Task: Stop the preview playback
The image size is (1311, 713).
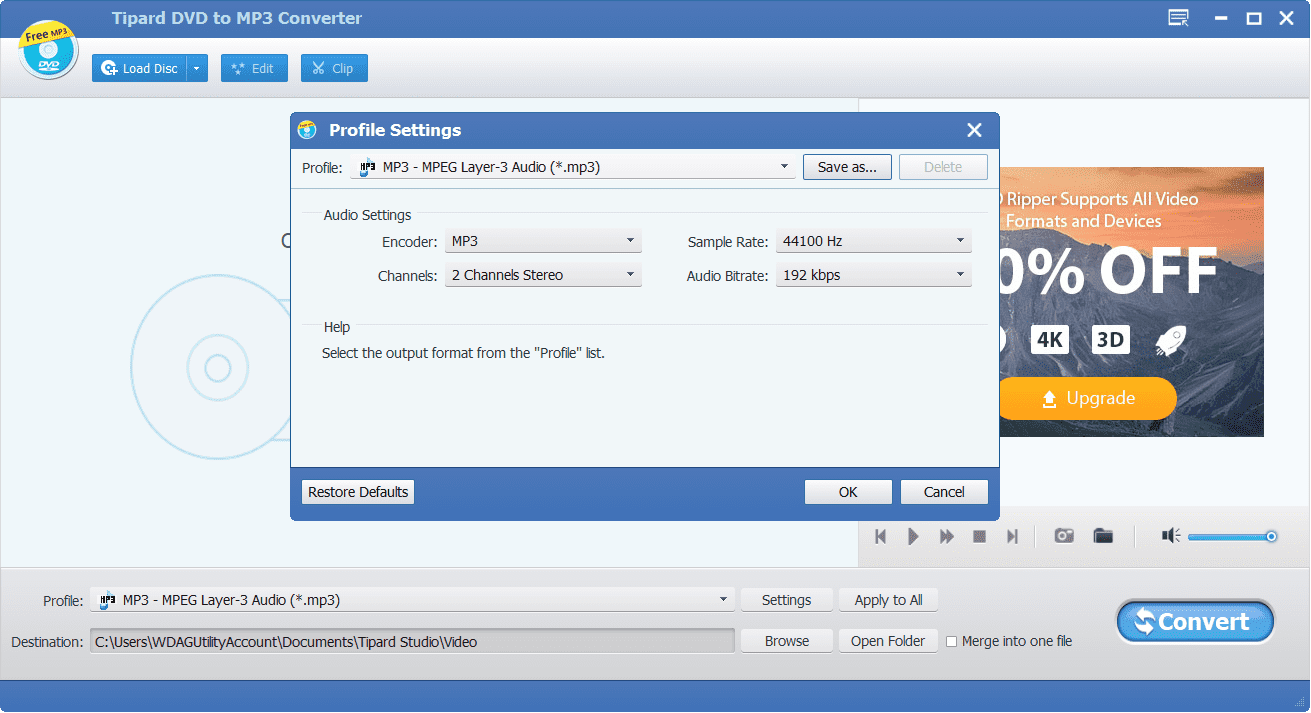Action: 980,537
